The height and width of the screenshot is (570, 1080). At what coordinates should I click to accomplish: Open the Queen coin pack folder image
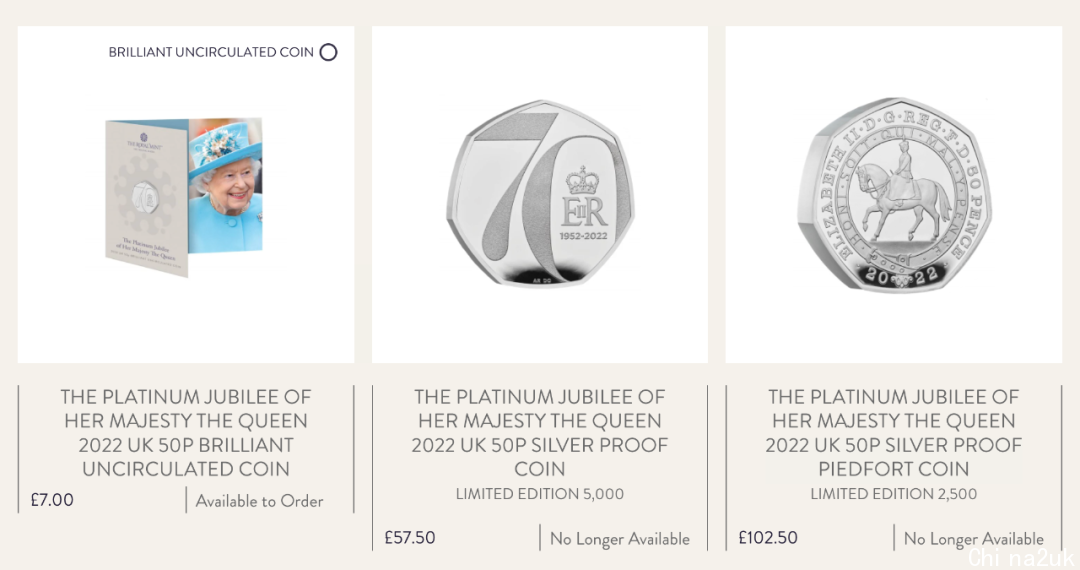tap(184, 197)
